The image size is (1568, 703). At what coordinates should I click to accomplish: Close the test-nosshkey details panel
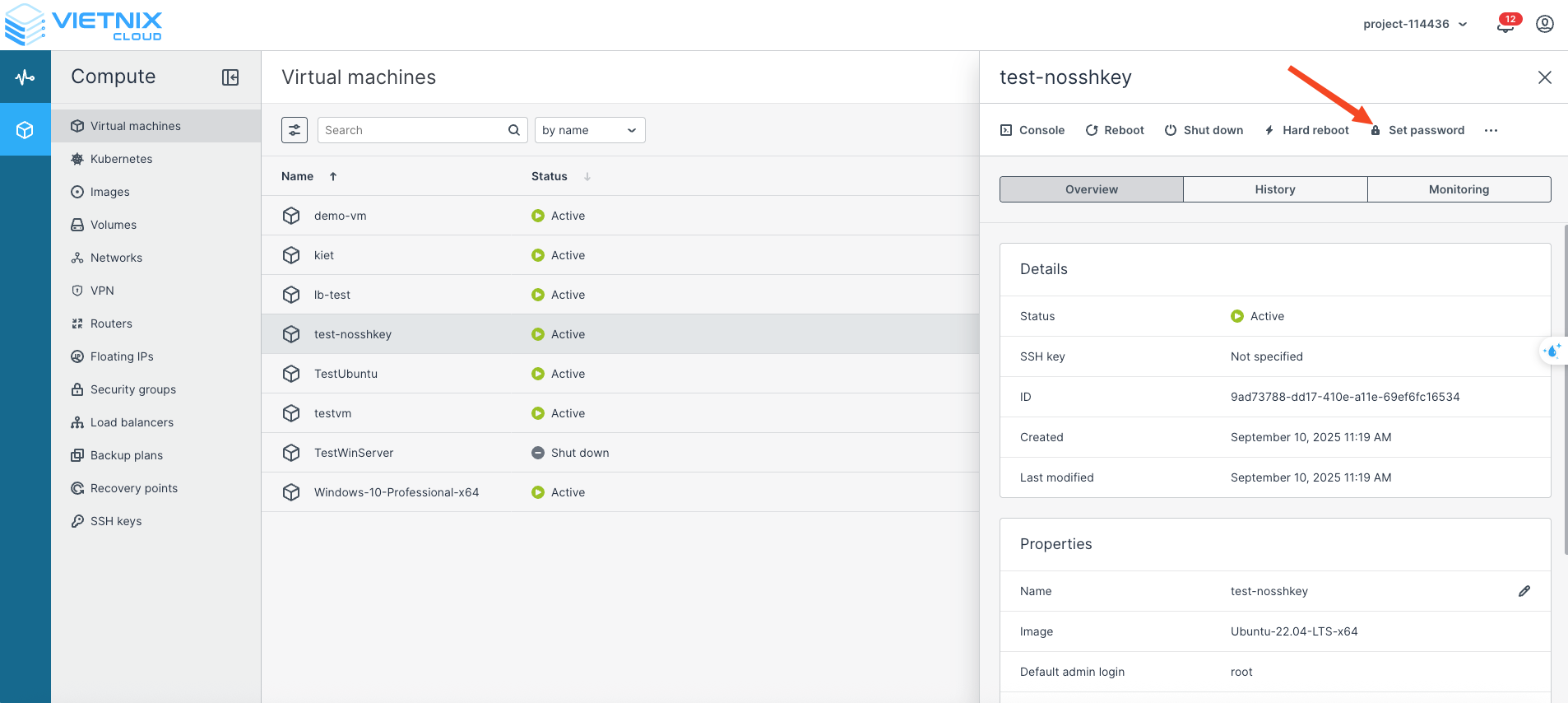pos(1544,77)
